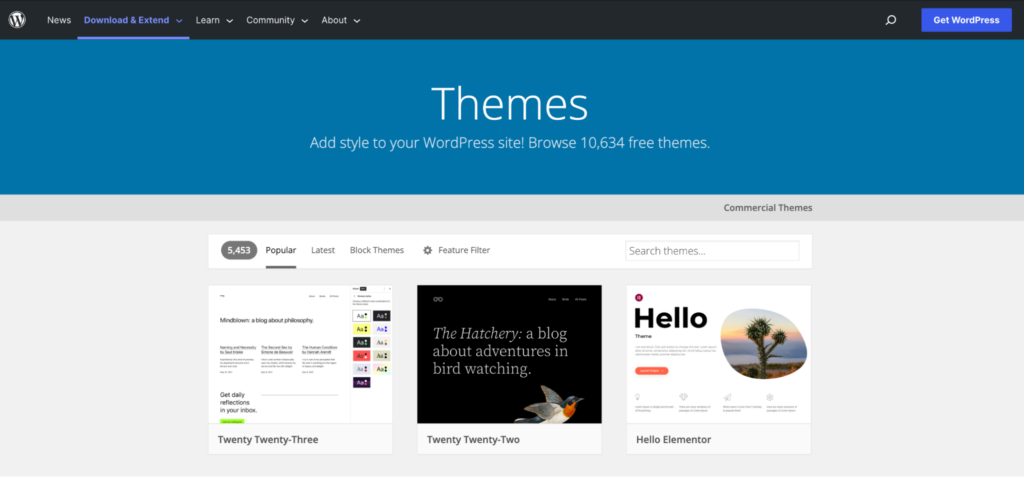
Task: Open the Twenty Twenty-Three theme thumbnail
Action: click(300, 354)
